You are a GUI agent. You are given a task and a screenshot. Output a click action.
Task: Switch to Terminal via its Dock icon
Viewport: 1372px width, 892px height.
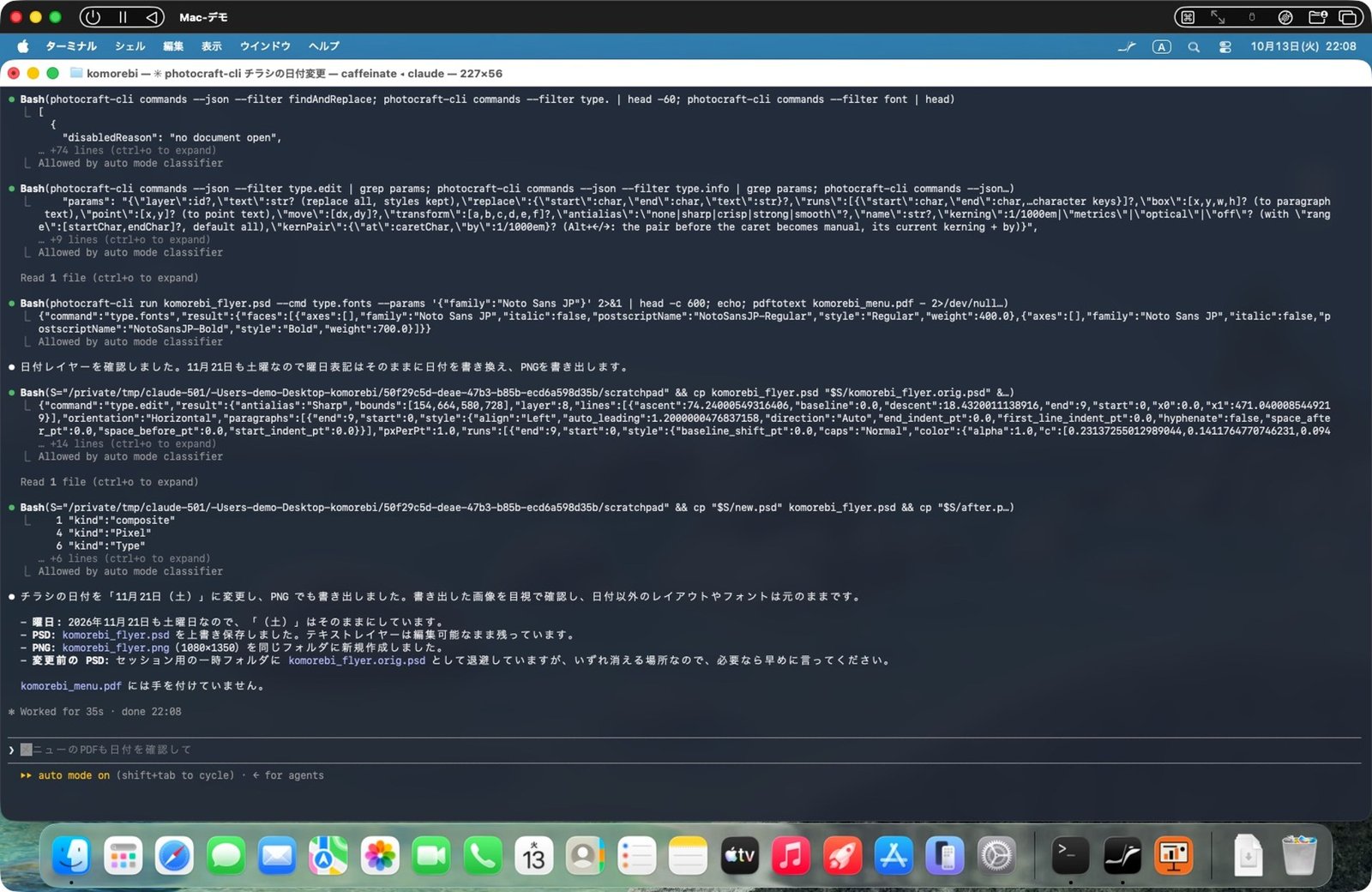[x=1070, y=855]
